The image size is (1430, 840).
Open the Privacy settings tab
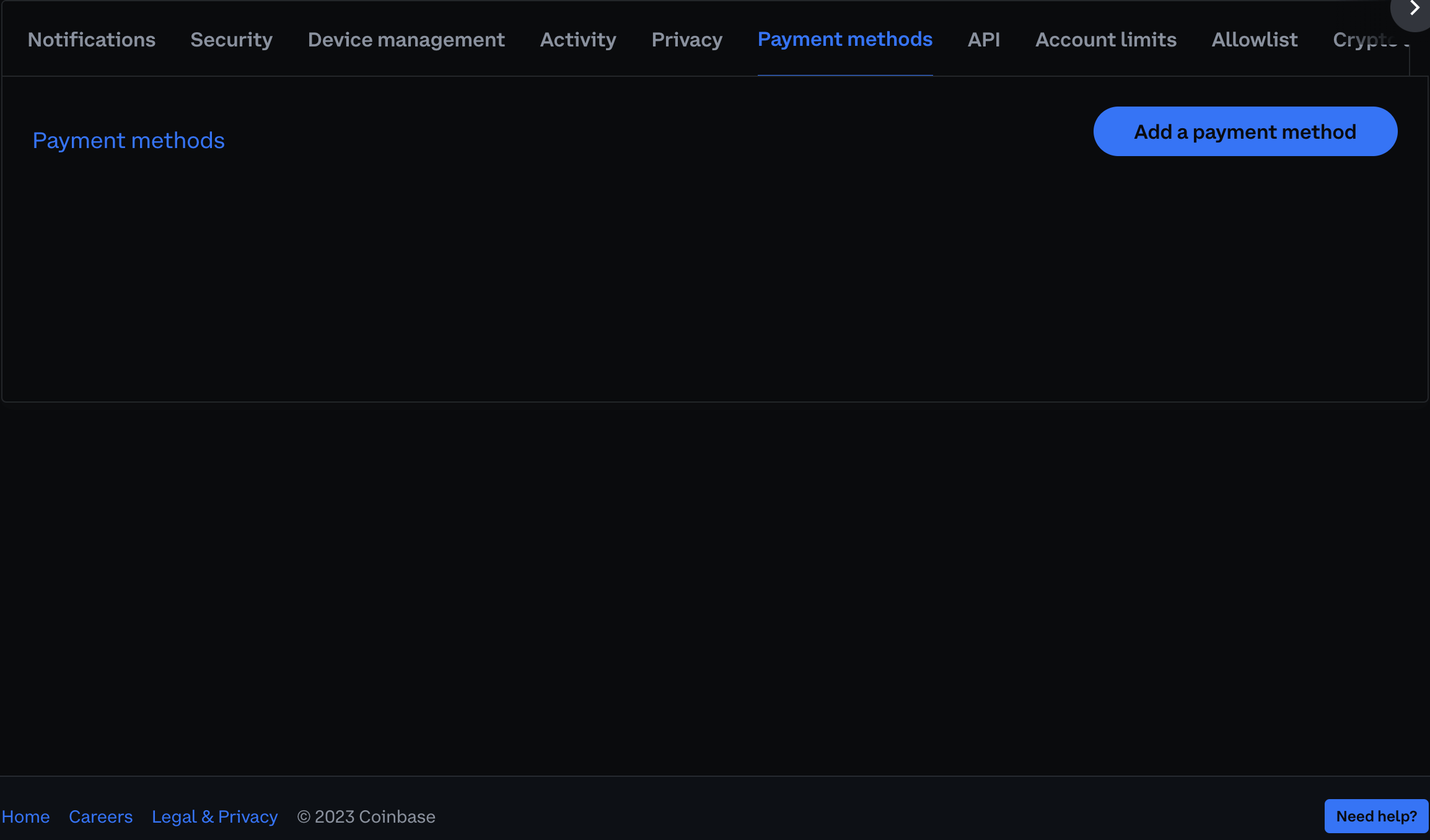[x=686, y=39]
